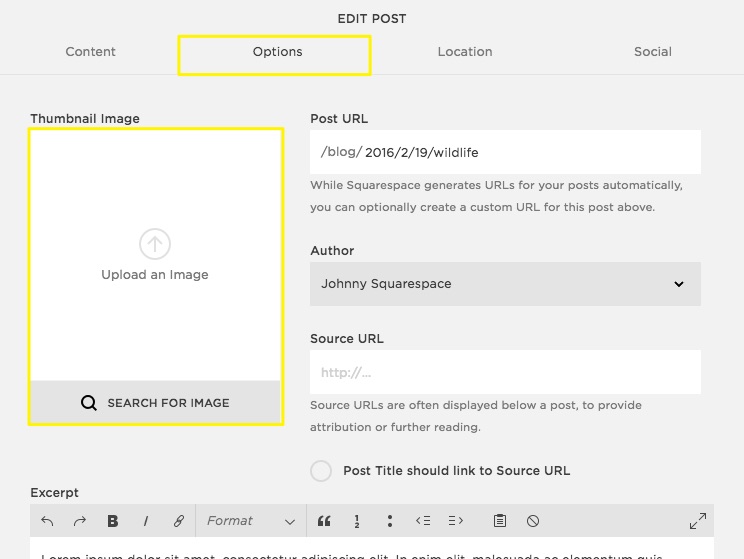Open the Author dropdown showing Johnny Squarespace

pyautogui.click(x=505, y=284)
